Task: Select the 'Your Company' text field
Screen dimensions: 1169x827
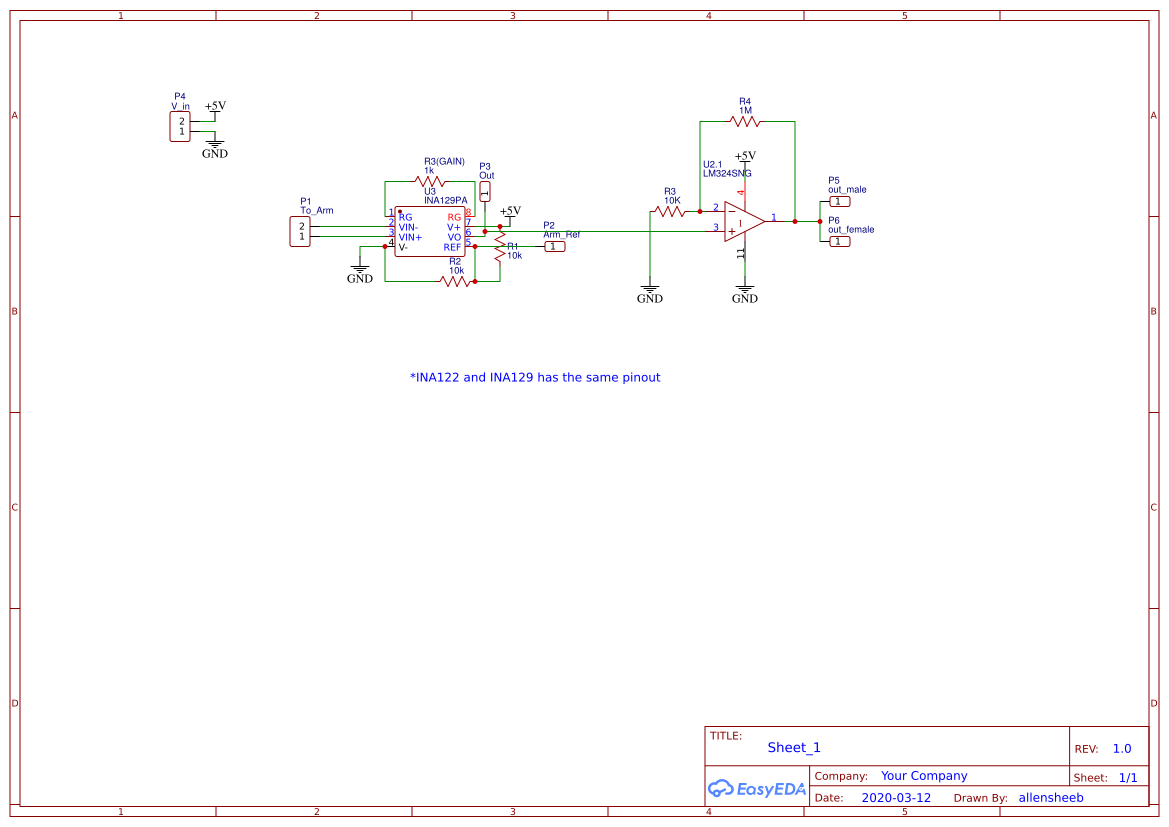Action: tap(924, 776)
